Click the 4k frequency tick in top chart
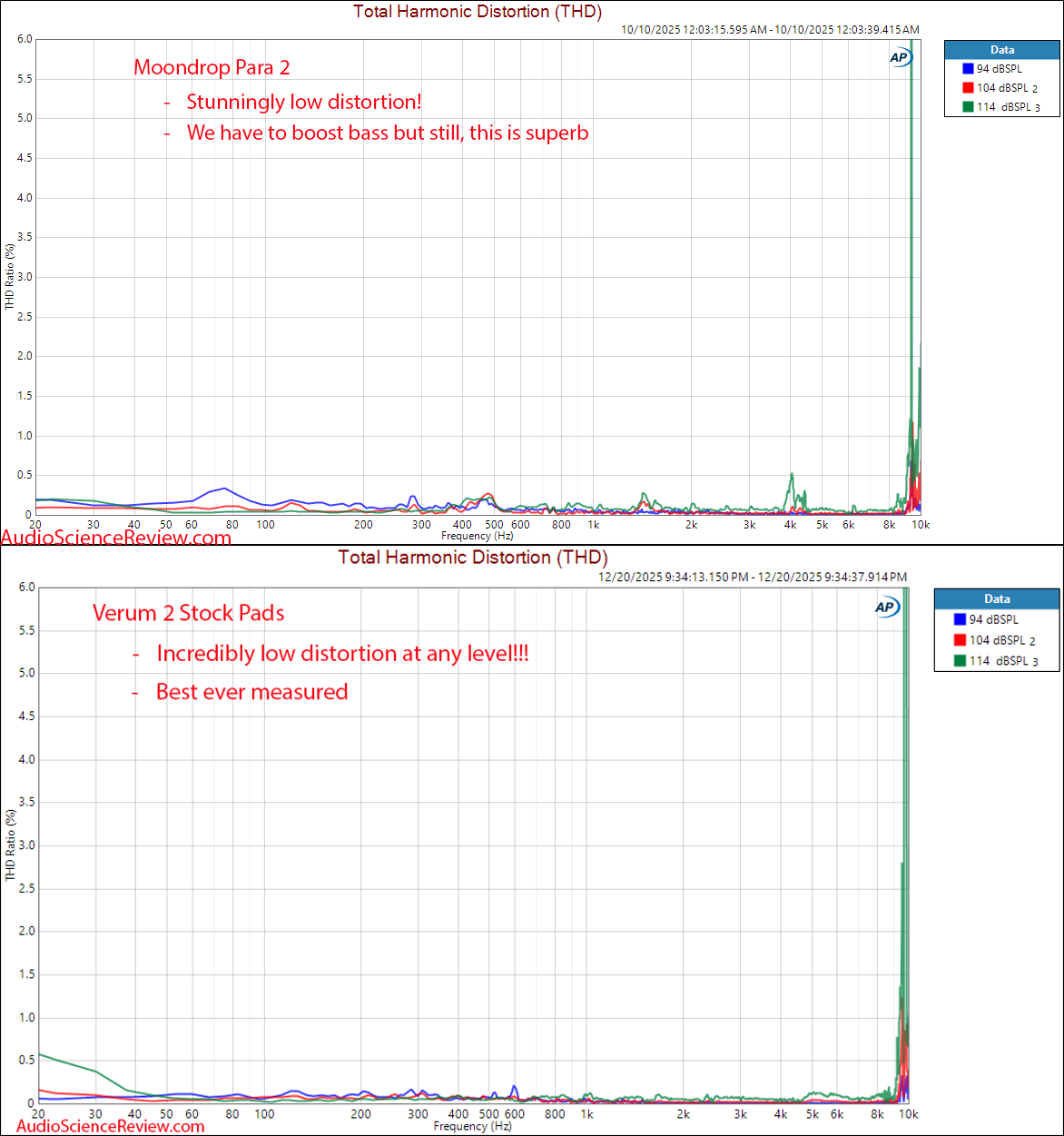Image resolution: width=1064 pixels, height=1136 pixels. [791, 525]
